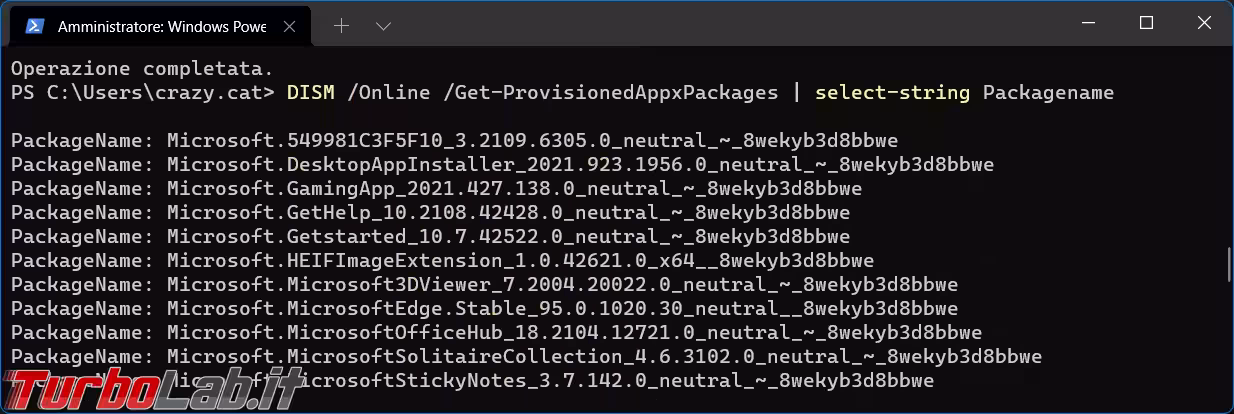Click the select-string keyword in the command
The image size is (1234, 414).
tap(892, 93)
